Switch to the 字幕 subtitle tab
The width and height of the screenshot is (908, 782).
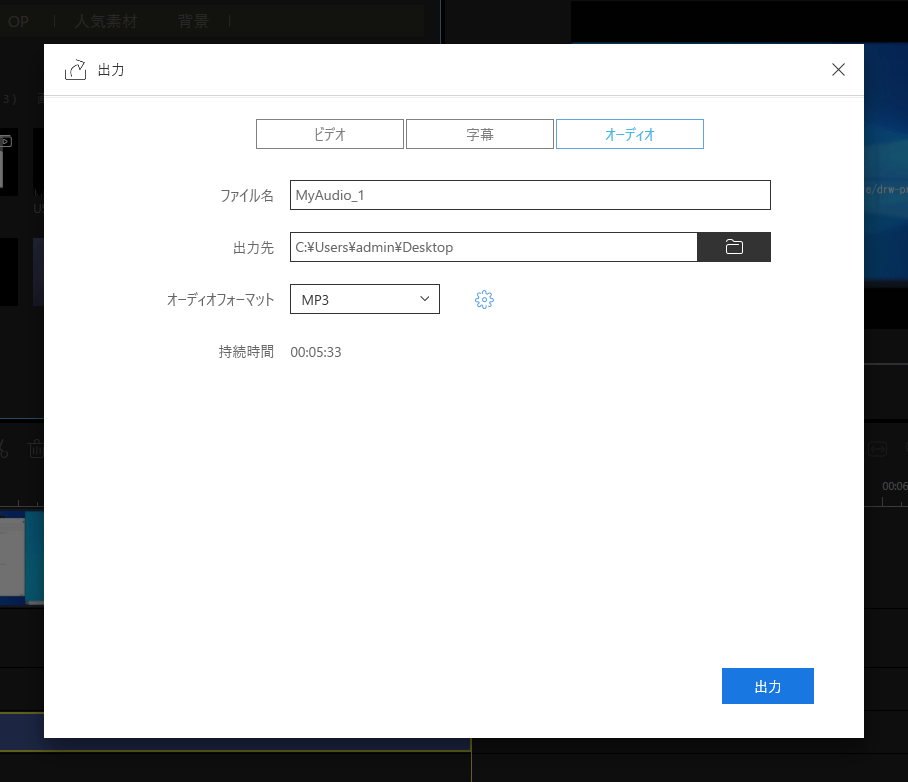click(x=480, y=133)
